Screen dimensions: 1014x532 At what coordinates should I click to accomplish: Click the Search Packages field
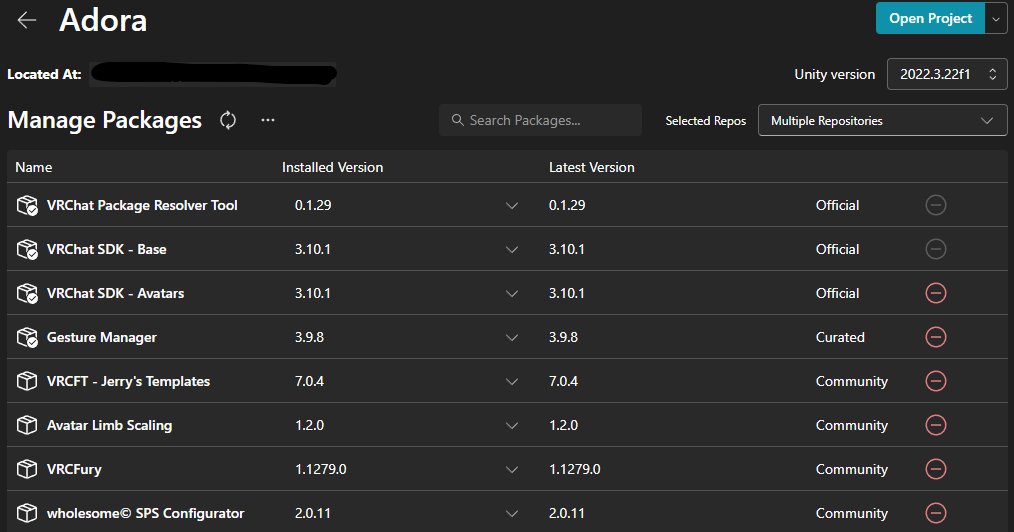tap(540, 120)
